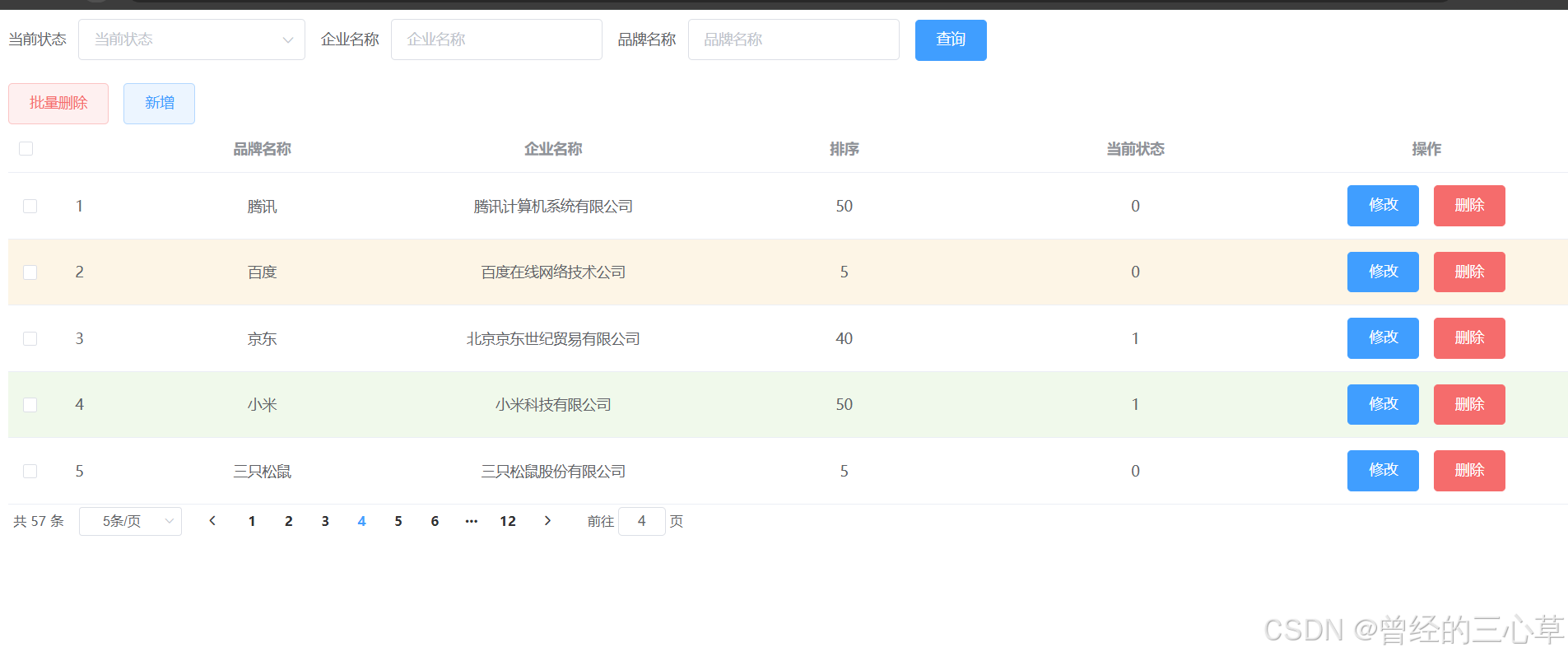Click 修改 for the 小米 row
The height and width of the screenshot is (656, 1568).
(x=1383, y=404)
